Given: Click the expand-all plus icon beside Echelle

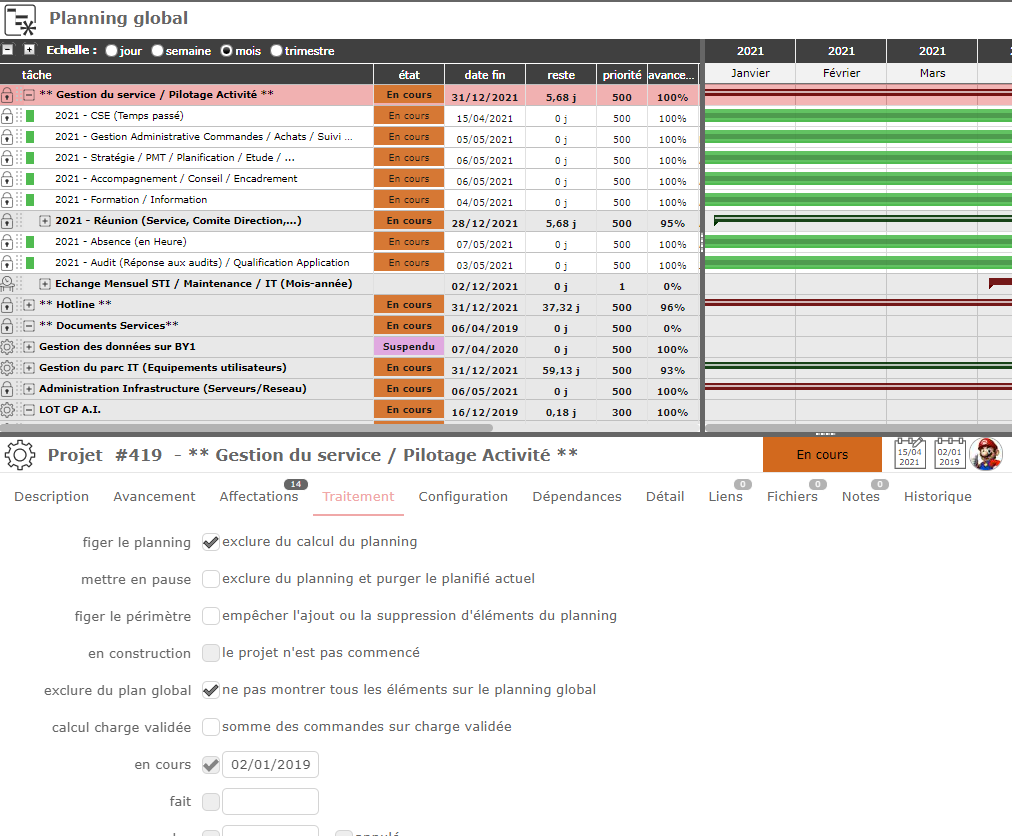Looking at the screenshot, I should pos(29,50).
